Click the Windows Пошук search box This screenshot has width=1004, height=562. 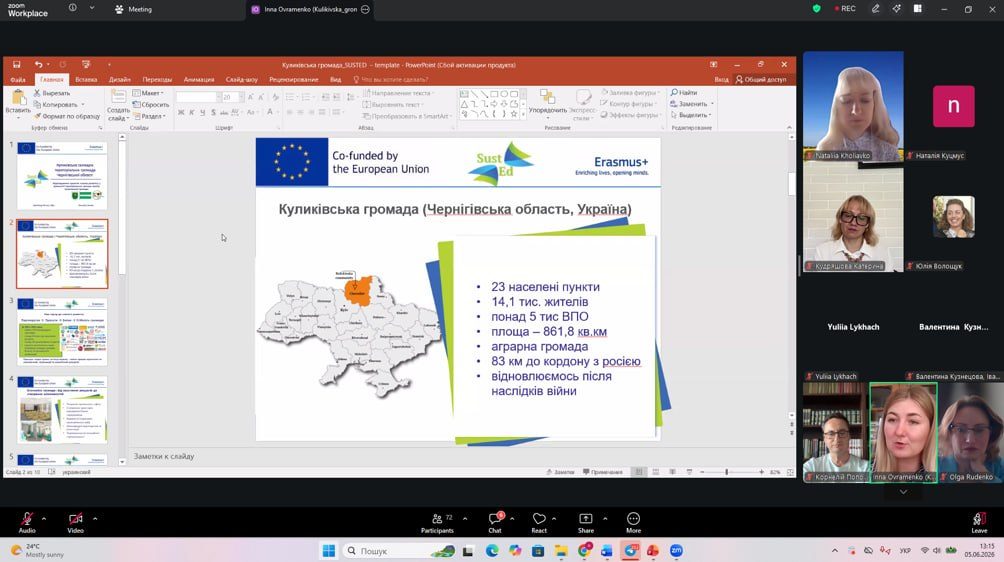400,550
